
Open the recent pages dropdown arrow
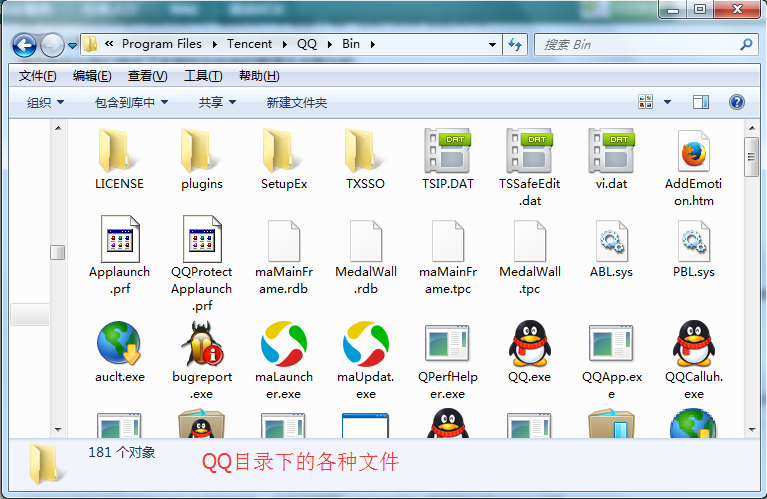coord(72,45)
